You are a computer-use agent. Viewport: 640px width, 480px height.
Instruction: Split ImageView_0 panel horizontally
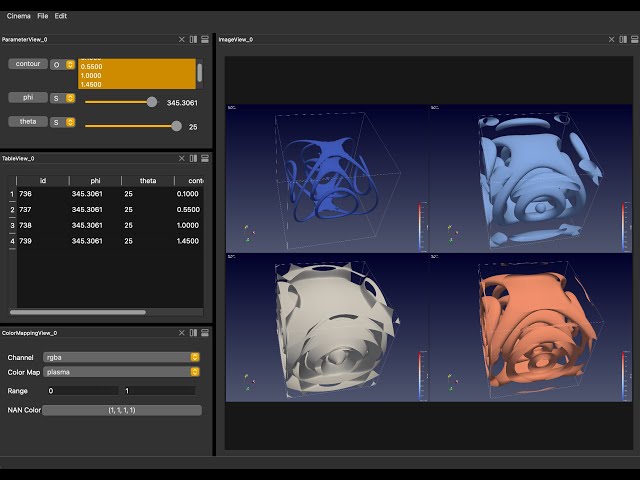click(623, 39)
